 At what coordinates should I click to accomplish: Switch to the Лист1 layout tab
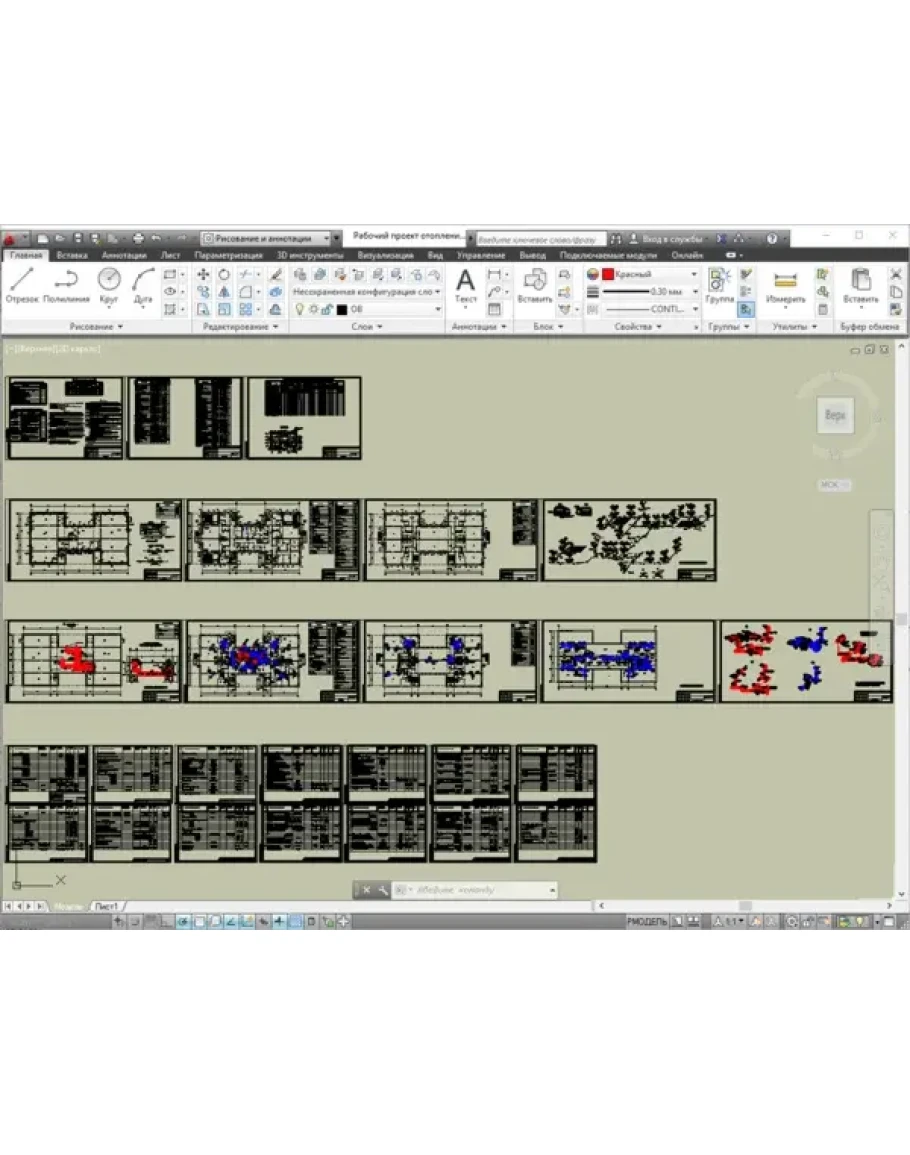click(x=106, y=906)
